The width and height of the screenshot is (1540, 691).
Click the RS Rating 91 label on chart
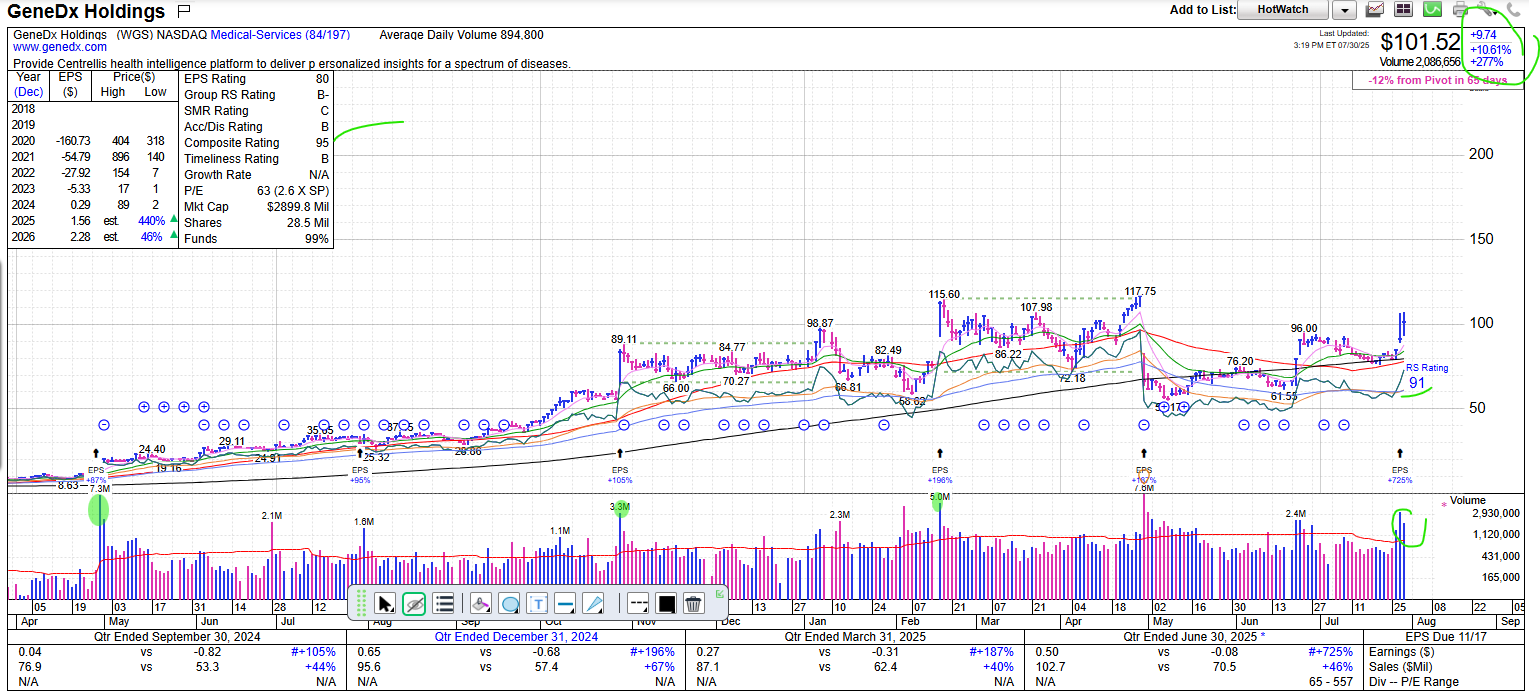(x=1426, y=375)
